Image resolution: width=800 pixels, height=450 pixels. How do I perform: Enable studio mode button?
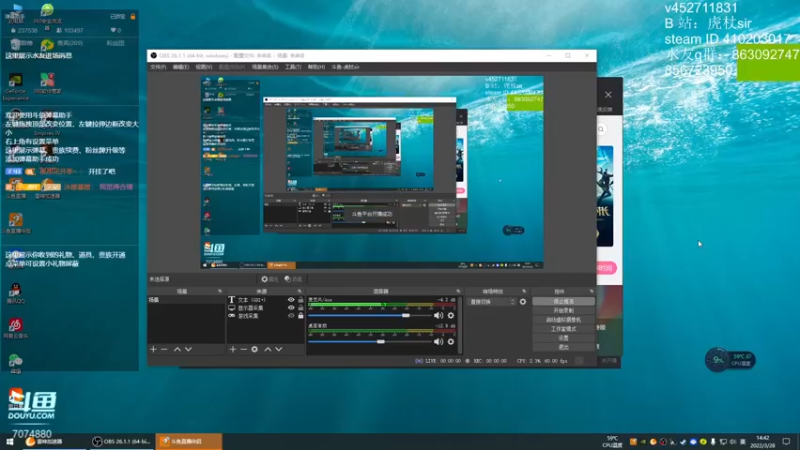(x=563, y=329)
